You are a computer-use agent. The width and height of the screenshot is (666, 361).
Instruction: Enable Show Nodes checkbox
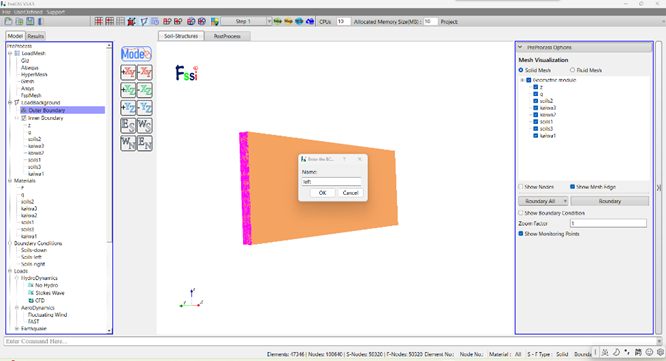[521, 187]
